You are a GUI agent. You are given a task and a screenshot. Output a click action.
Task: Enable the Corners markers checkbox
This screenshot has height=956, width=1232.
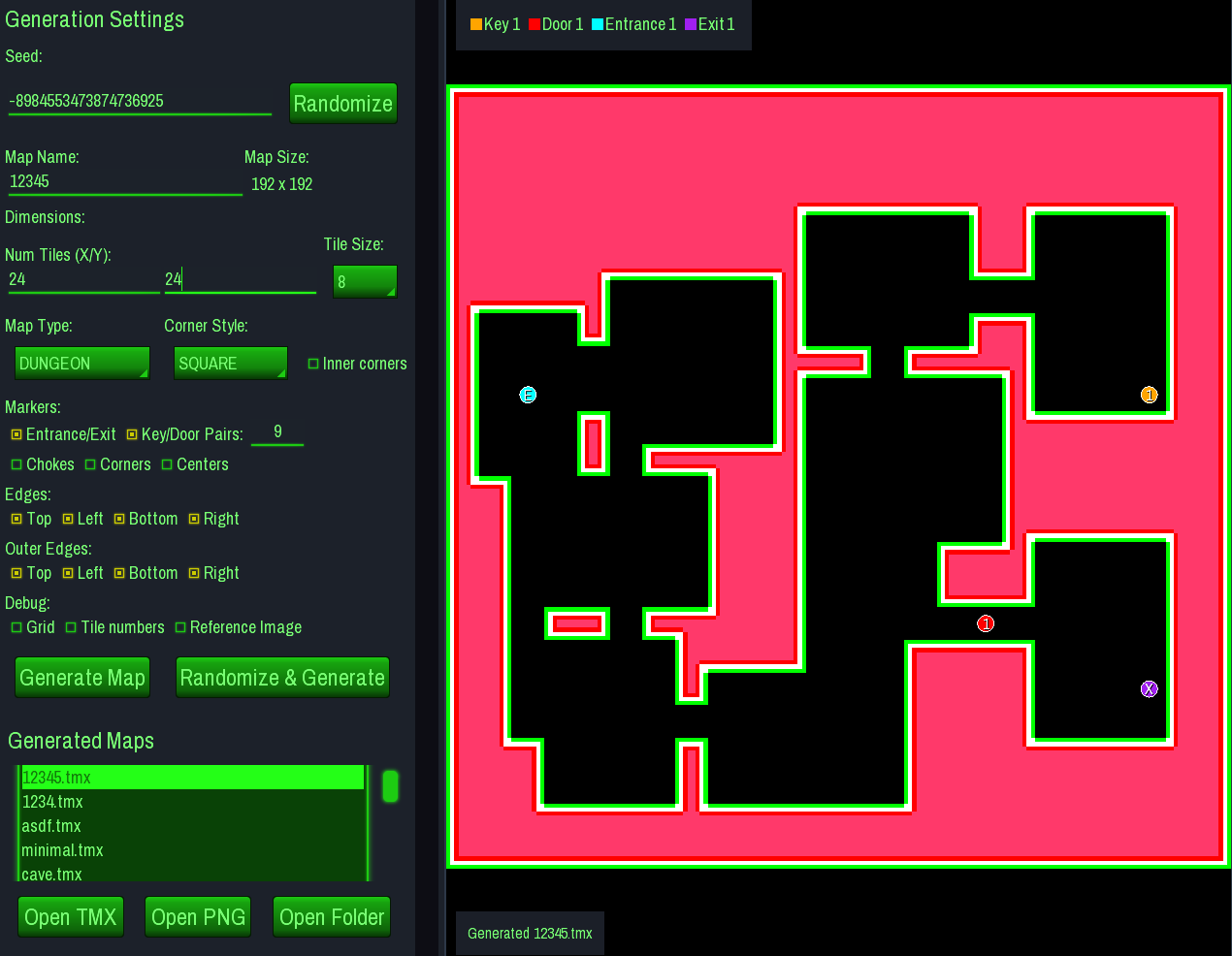[90, 464]
